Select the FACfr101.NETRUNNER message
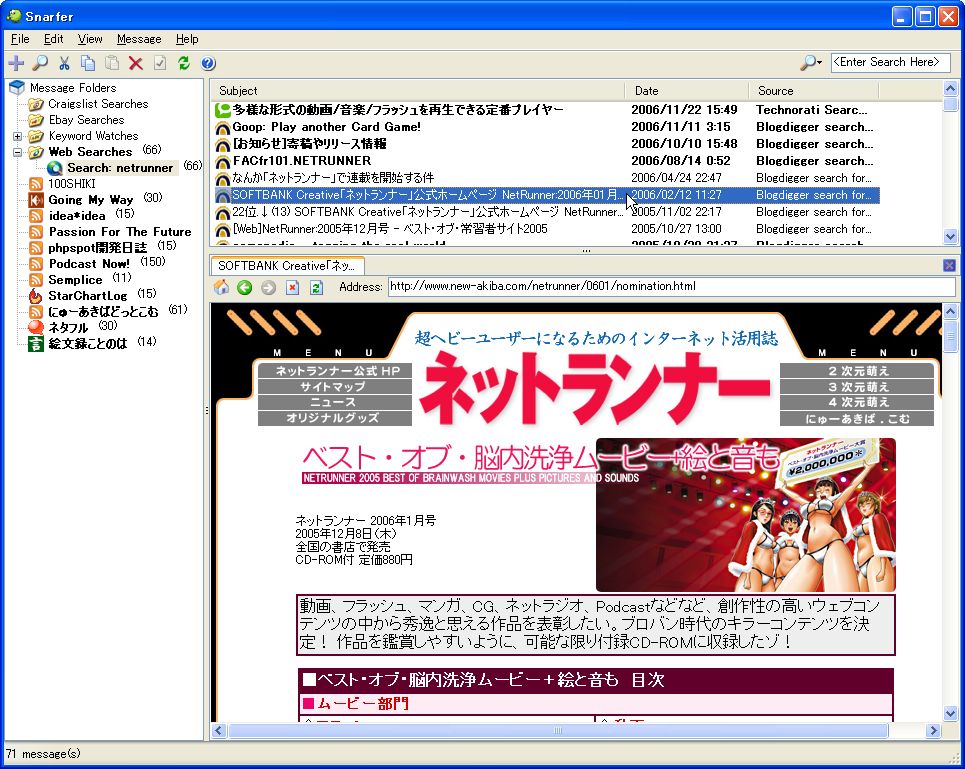This screenshot has height=769, width=965. click(547, 161)
